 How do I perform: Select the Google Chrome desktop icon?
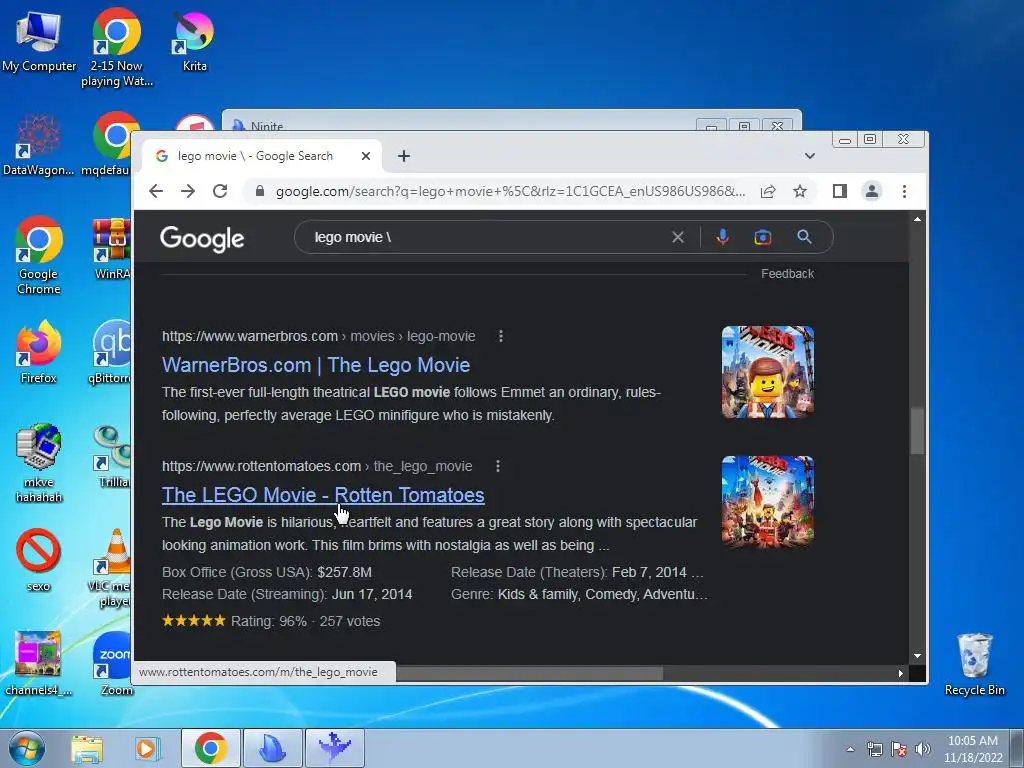[39, 256]
